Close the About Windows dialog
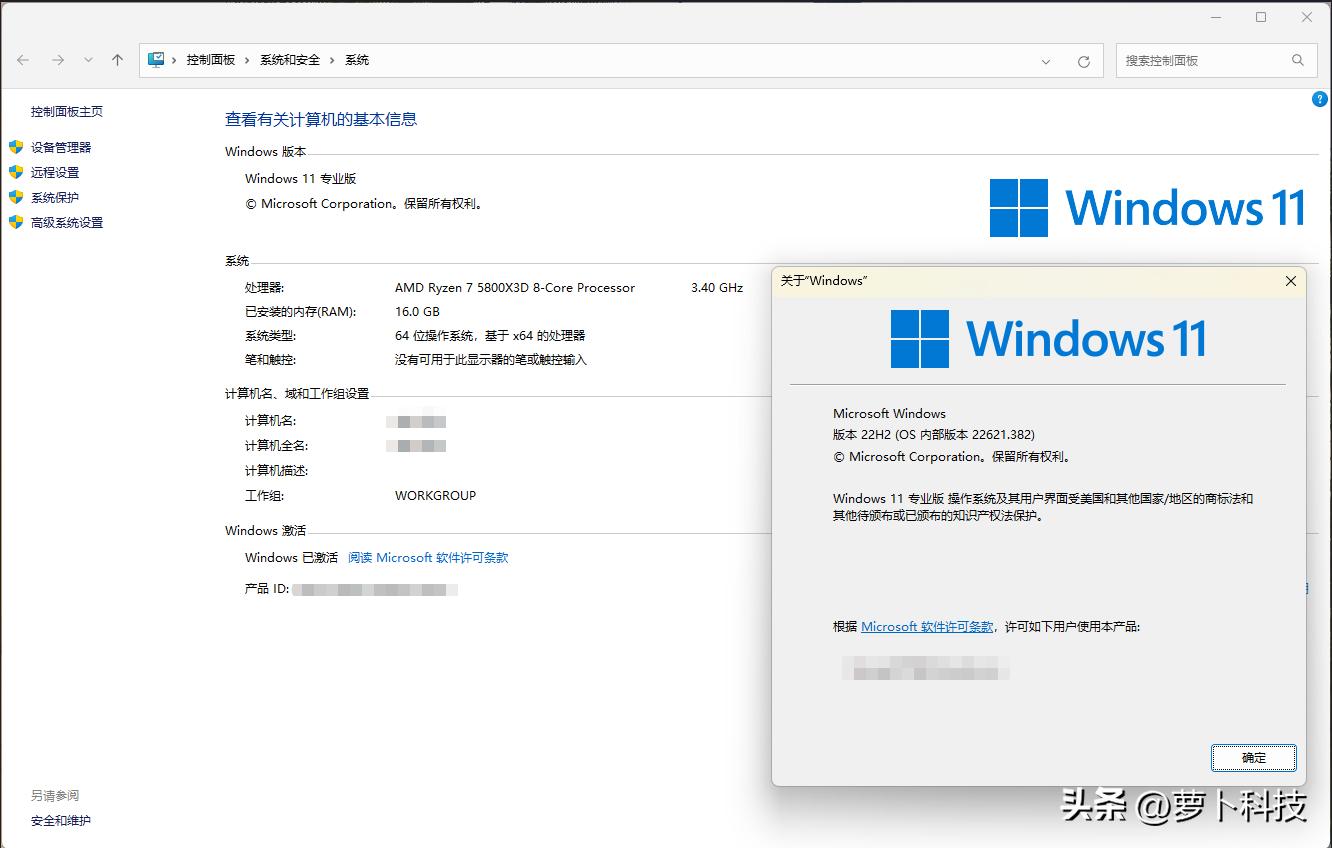 [x=1290, y=281]
